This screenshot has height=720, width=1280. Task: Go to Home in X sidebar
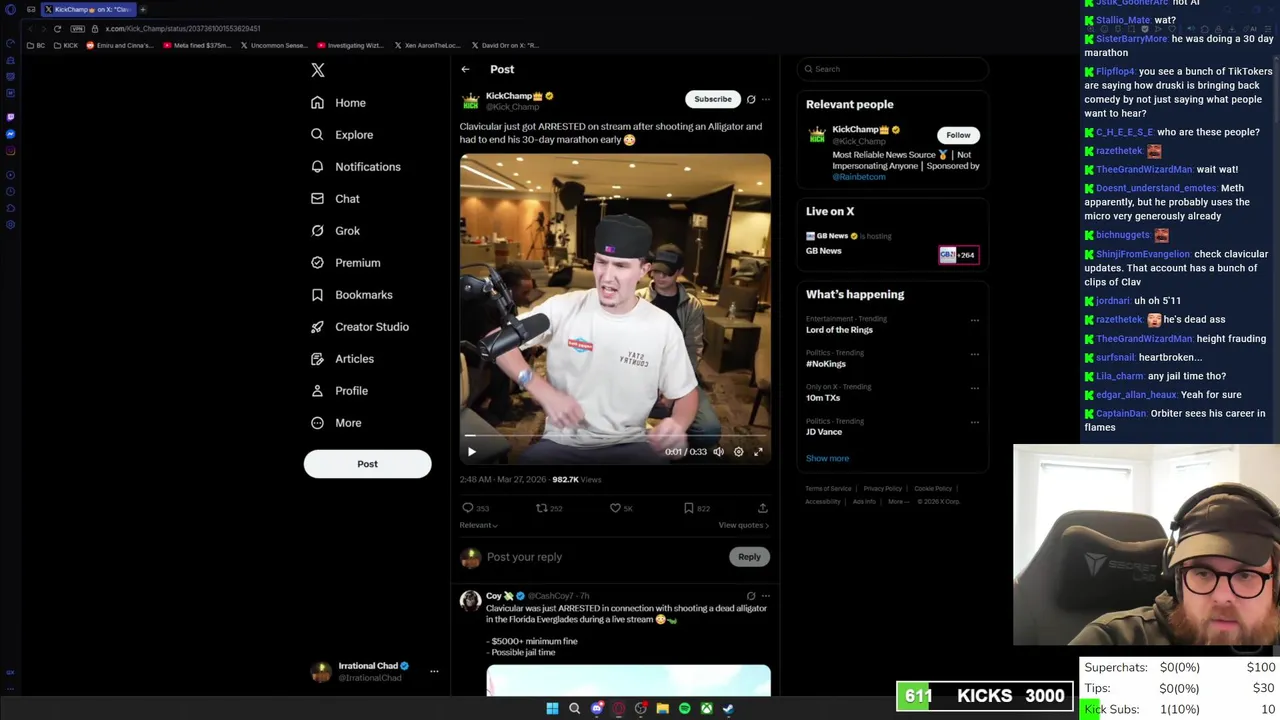(338, 103)
